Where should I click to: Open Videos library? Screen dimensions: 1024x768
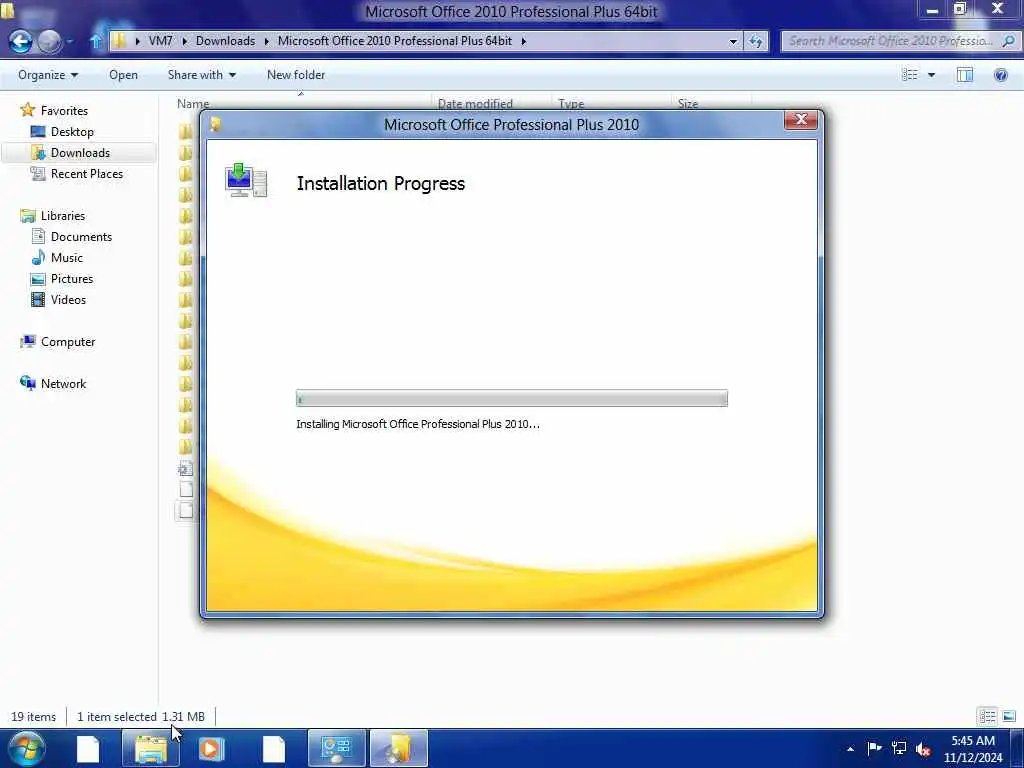pos(68,300)
